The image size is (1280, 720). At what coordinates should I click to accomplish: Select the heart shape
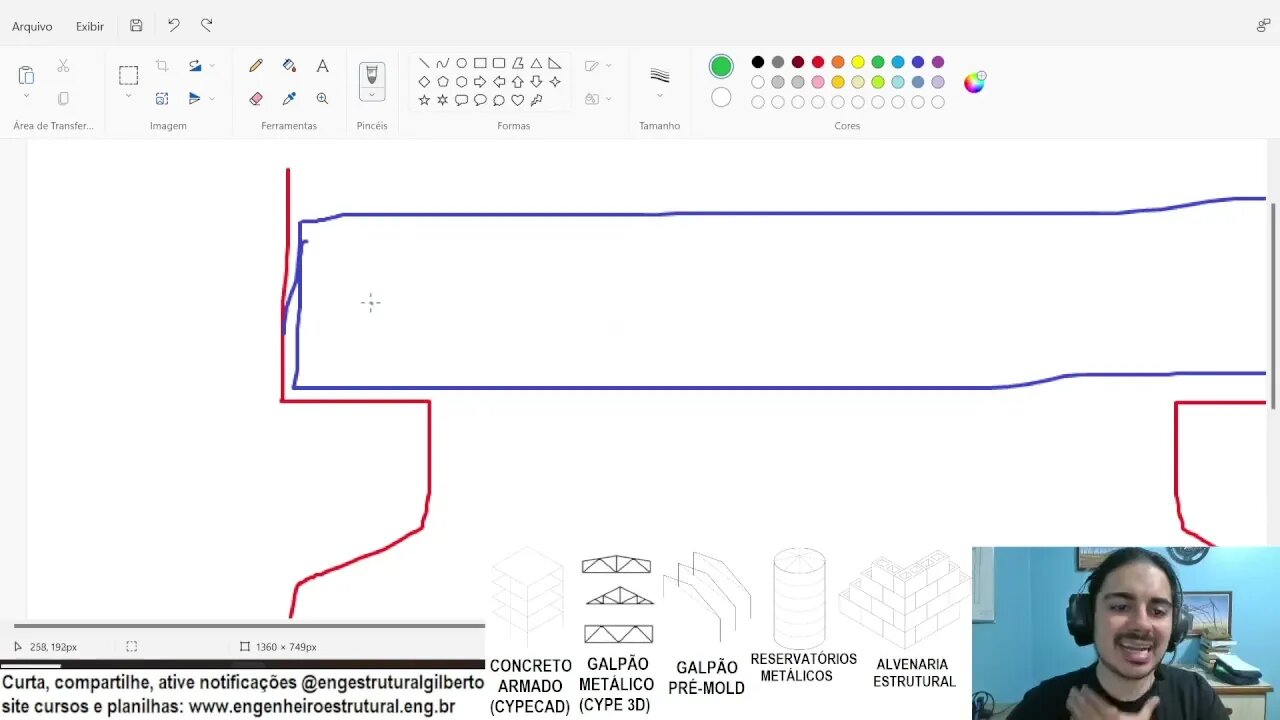[517, 100]
